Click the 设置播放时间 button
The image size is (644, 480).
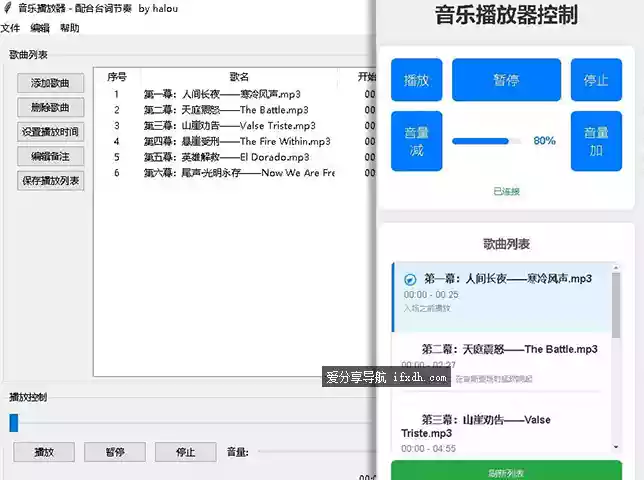click(51, 132)
